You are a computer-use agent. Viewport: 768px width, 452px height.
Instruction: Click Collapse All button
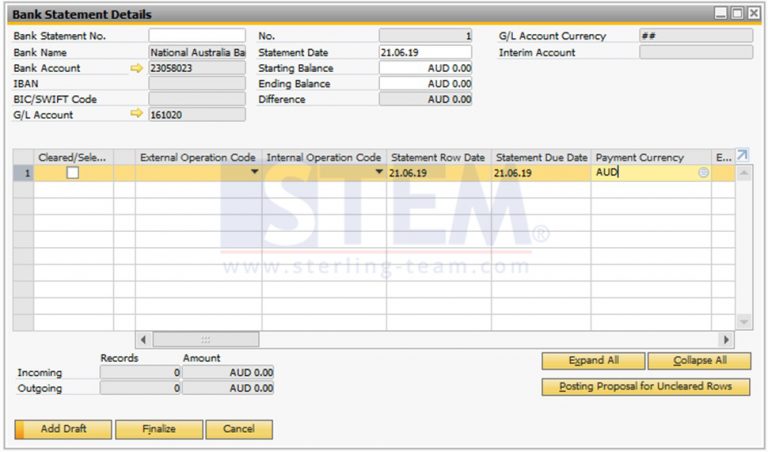(699, 361)
